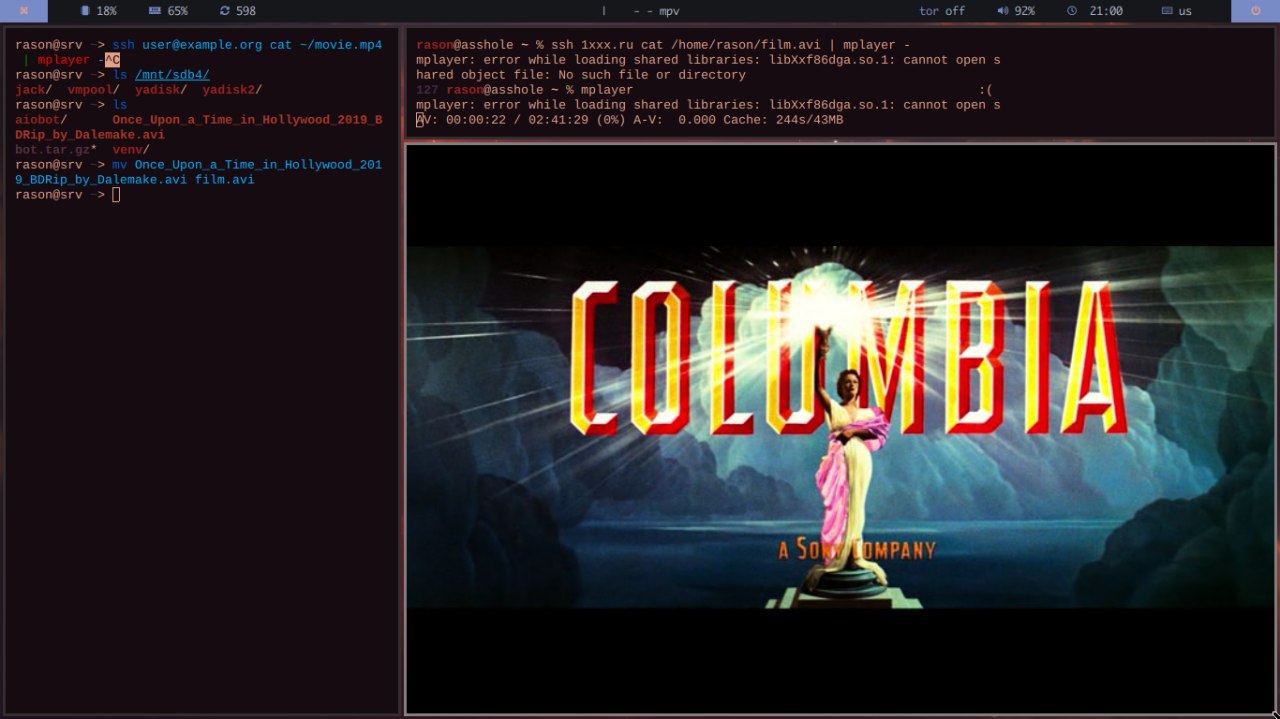Viewport: 1280px width, 719px height.
Task: Click the (0%) progress value
Action: pyautogui.click(x=612, y=120)
